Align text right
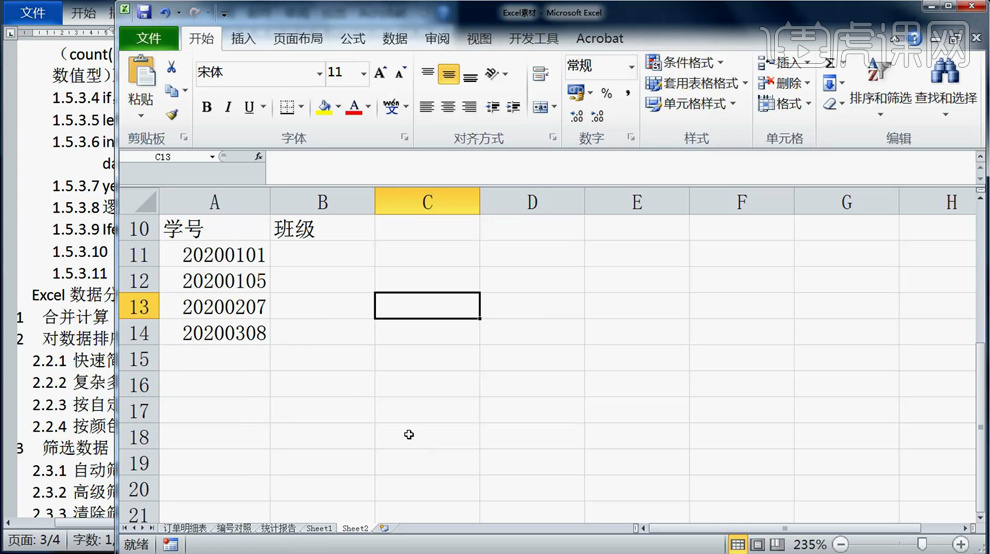This screenshot has height=554, width=990. [469, 107]
